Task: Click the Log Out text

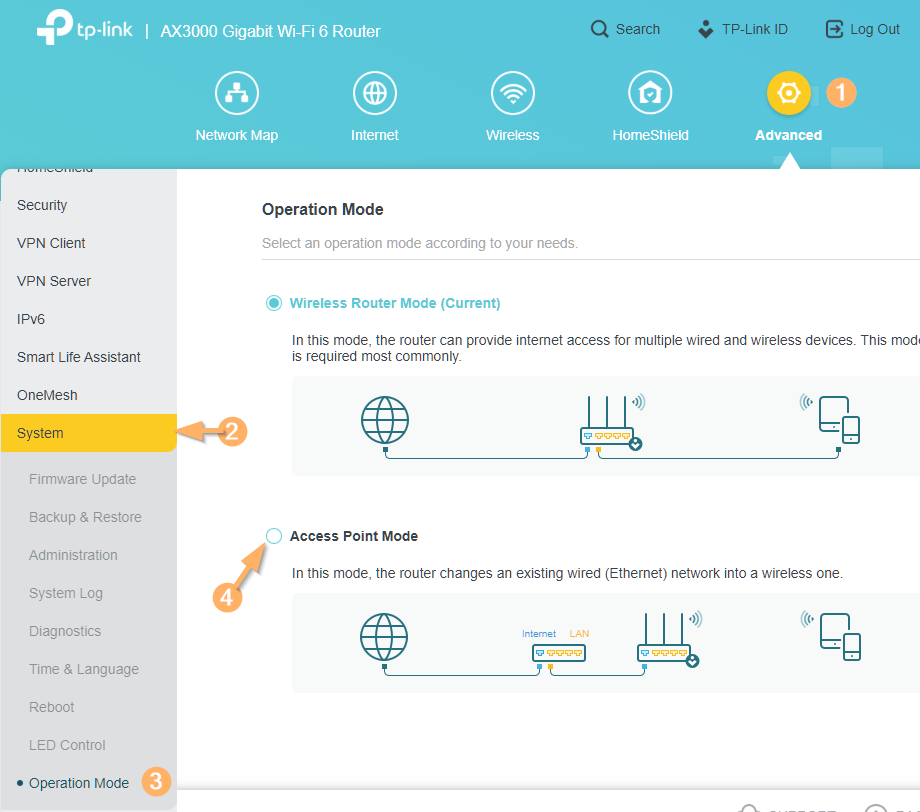Action: point(875,29)
